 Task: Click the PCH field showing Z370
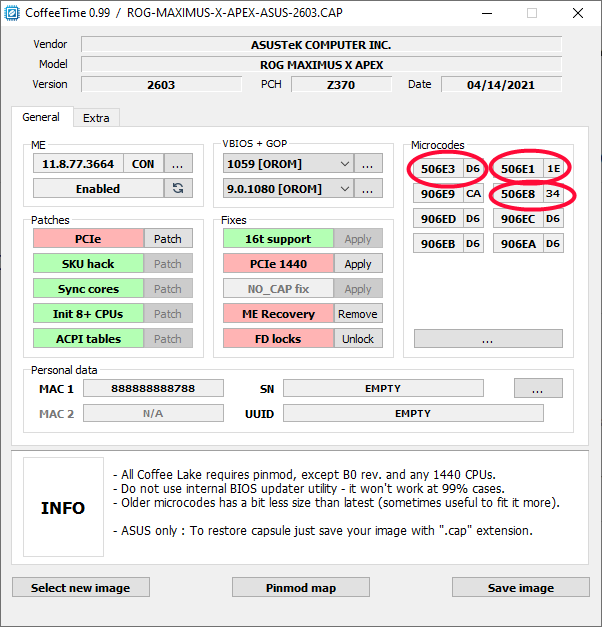[341, 84]
